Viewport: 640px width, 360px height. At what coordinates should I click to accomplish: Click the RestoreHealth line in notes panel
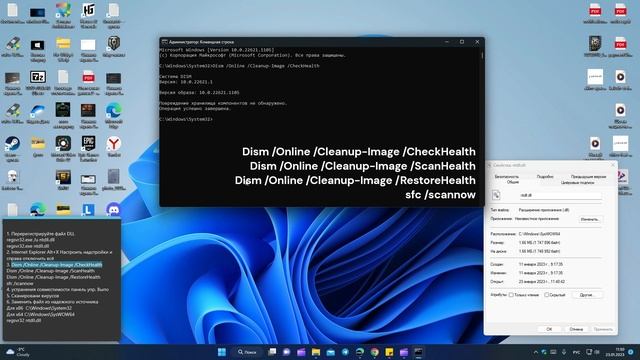(53, 277)
